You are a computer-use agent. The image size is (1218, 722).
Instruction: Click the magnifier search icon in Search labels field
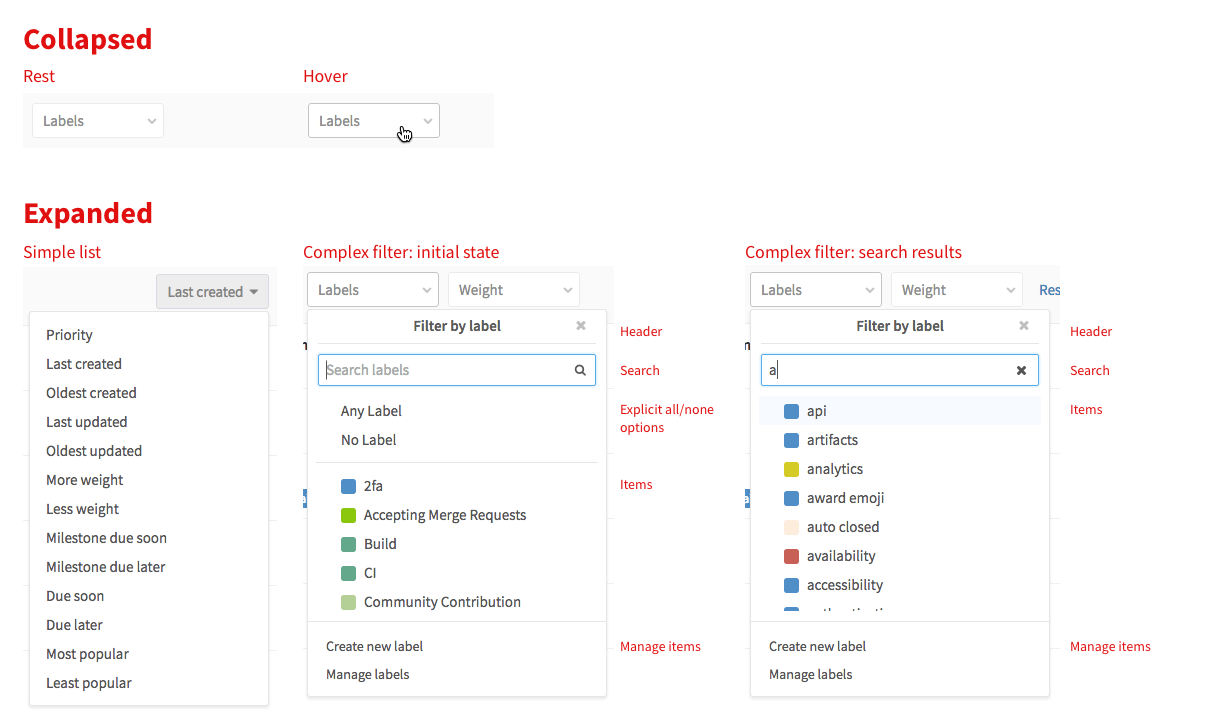(x=580, y=369)
